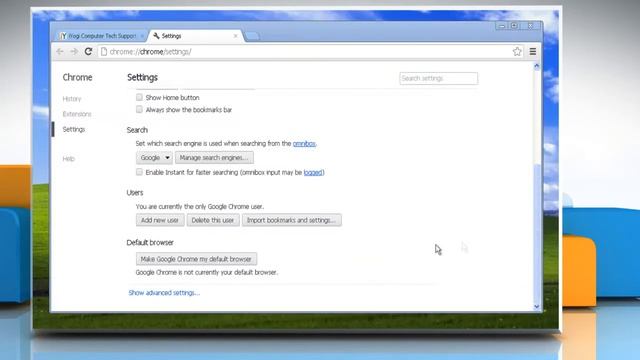Open Extensions in the sidebar

coord(77,114)
